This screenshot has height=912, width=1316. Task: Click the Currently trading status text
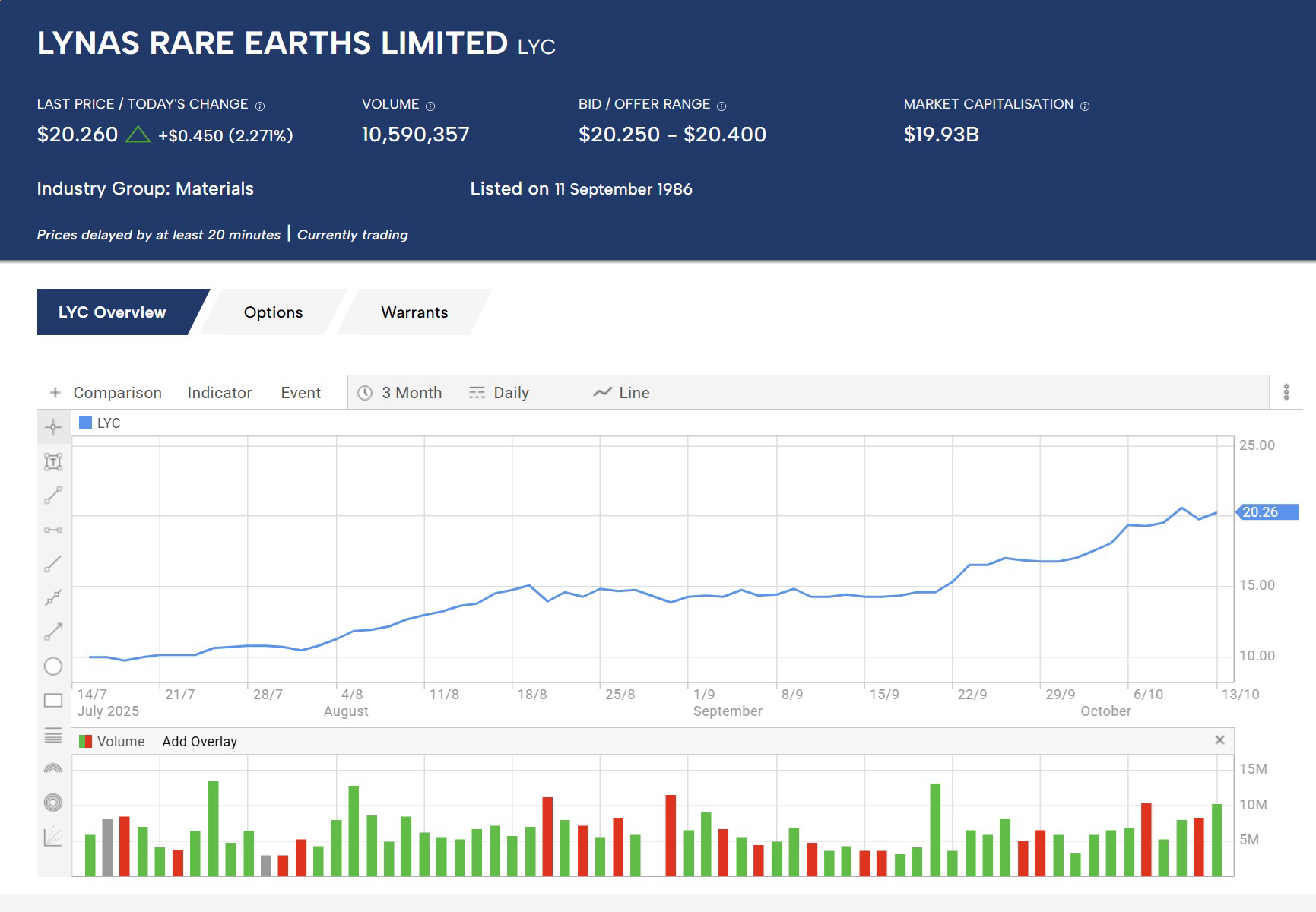point(353,235)
